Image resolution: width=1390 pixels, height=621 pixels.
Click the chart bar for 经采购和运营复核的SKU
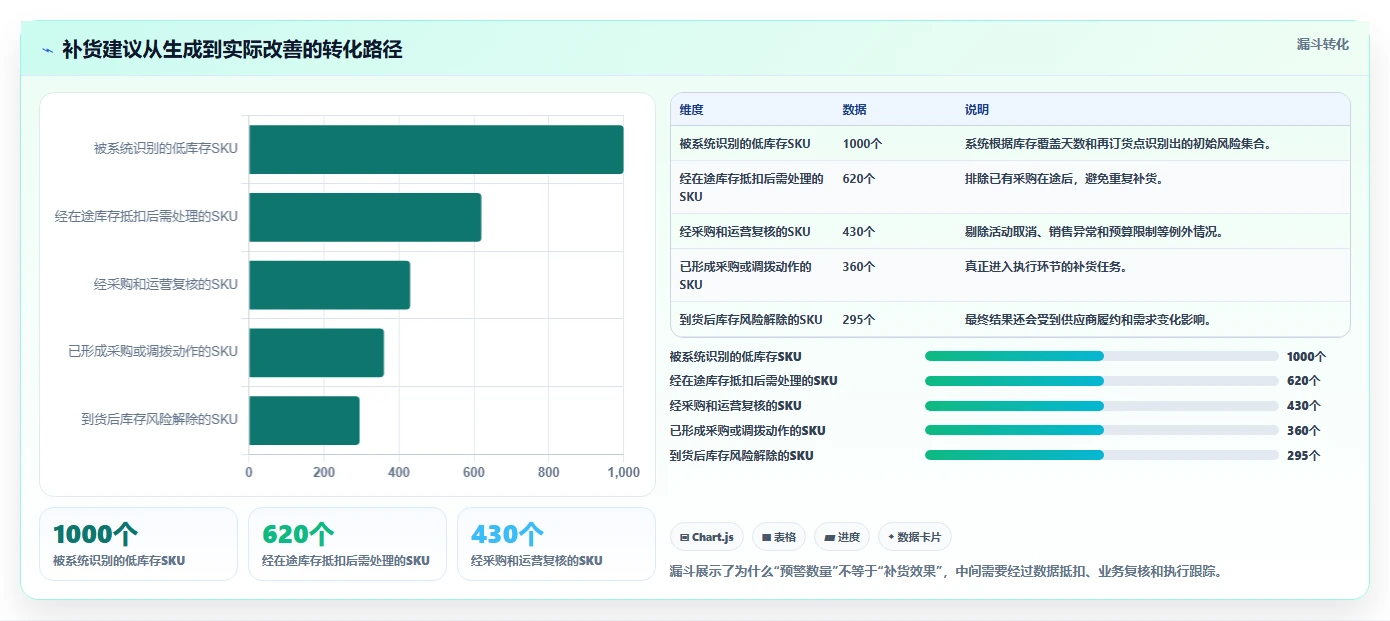tap(329, 285)
